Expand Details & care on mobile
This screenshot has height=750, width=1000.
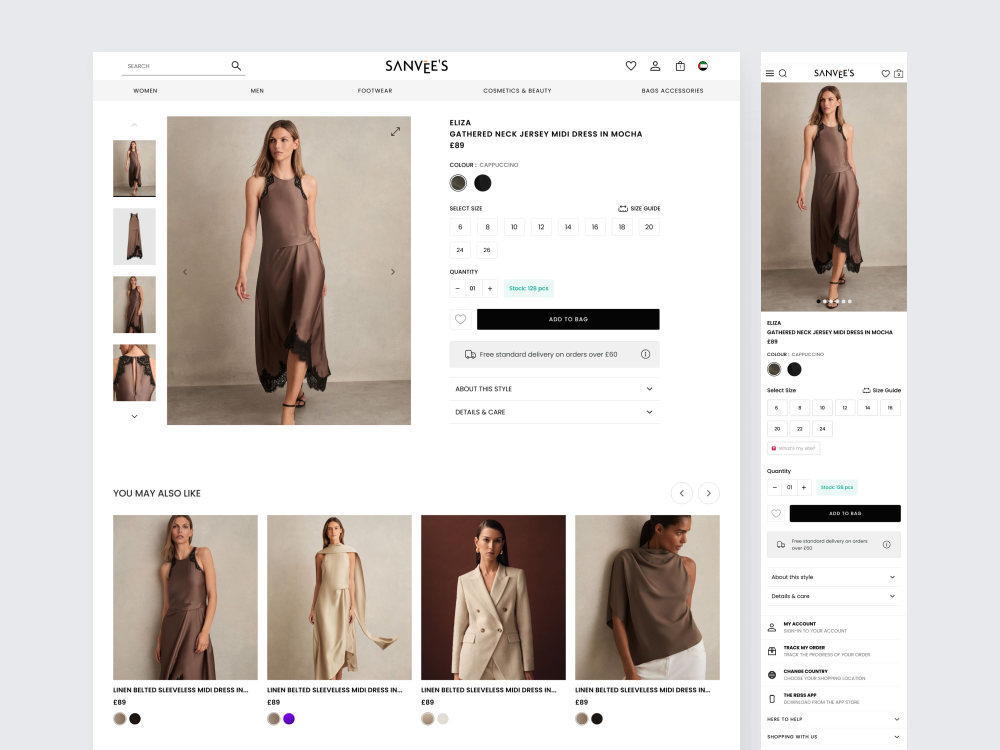(834, 596)
